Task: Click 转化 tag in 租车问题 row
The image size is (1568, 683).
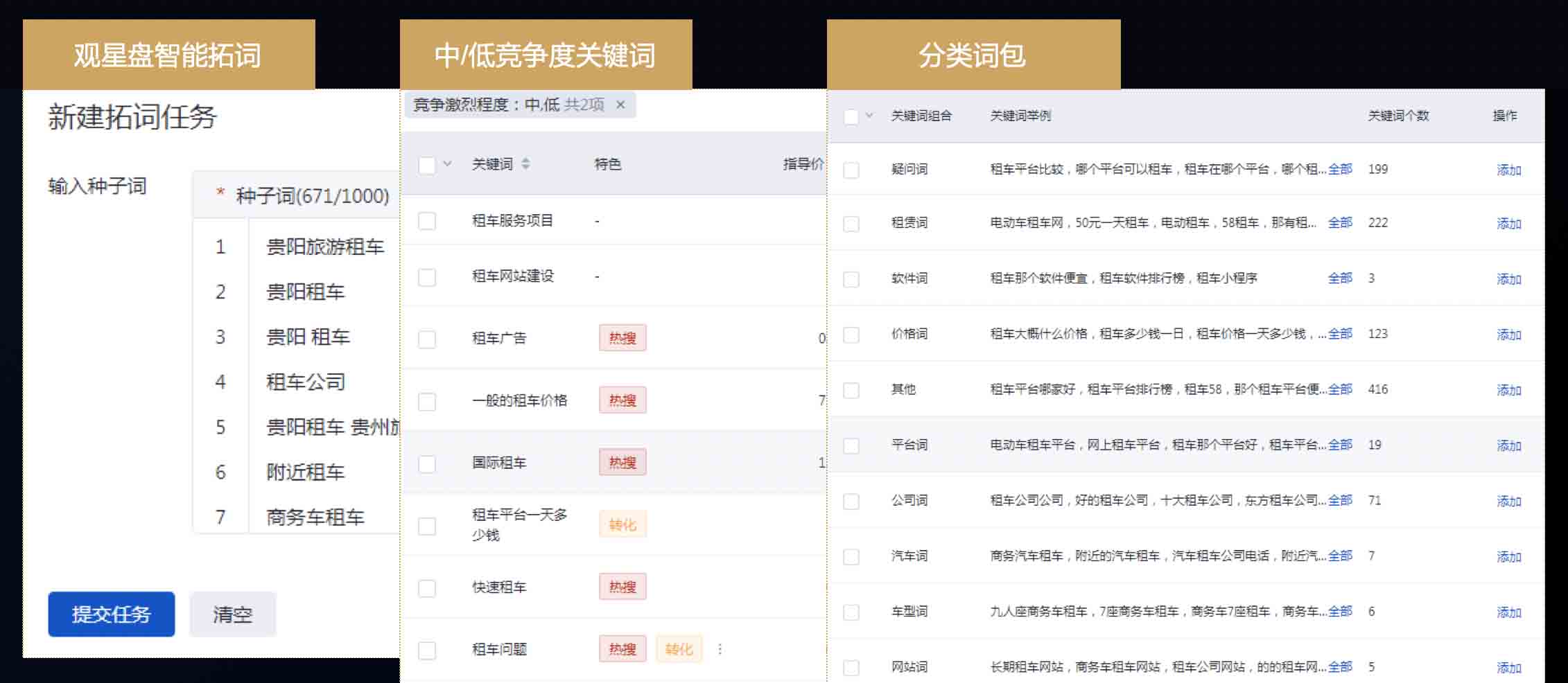Action: [x=678, y=649]
